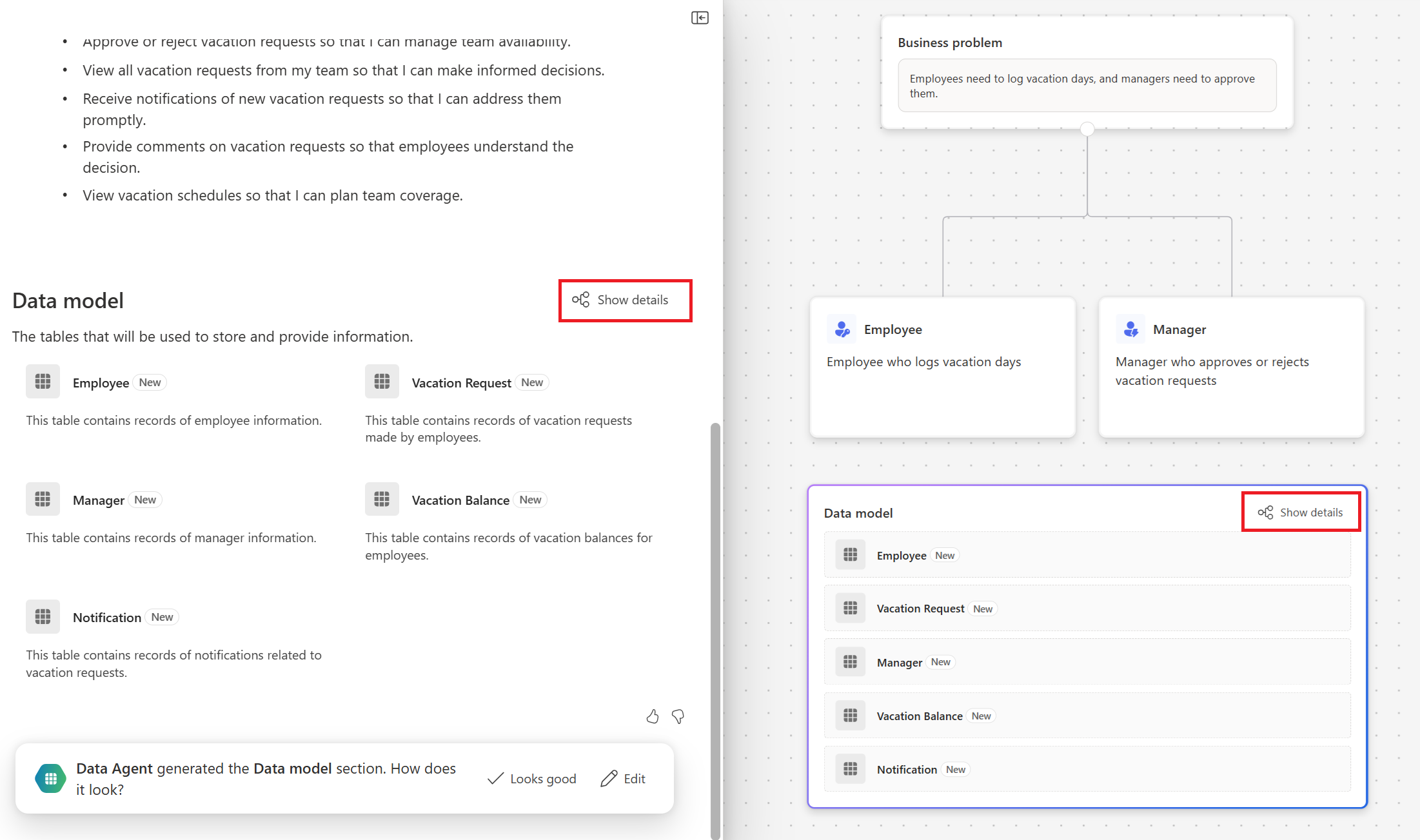This screenshot has height=840, width=1420.
Task: Open Business problem description box
Action: coord(1087,86)
